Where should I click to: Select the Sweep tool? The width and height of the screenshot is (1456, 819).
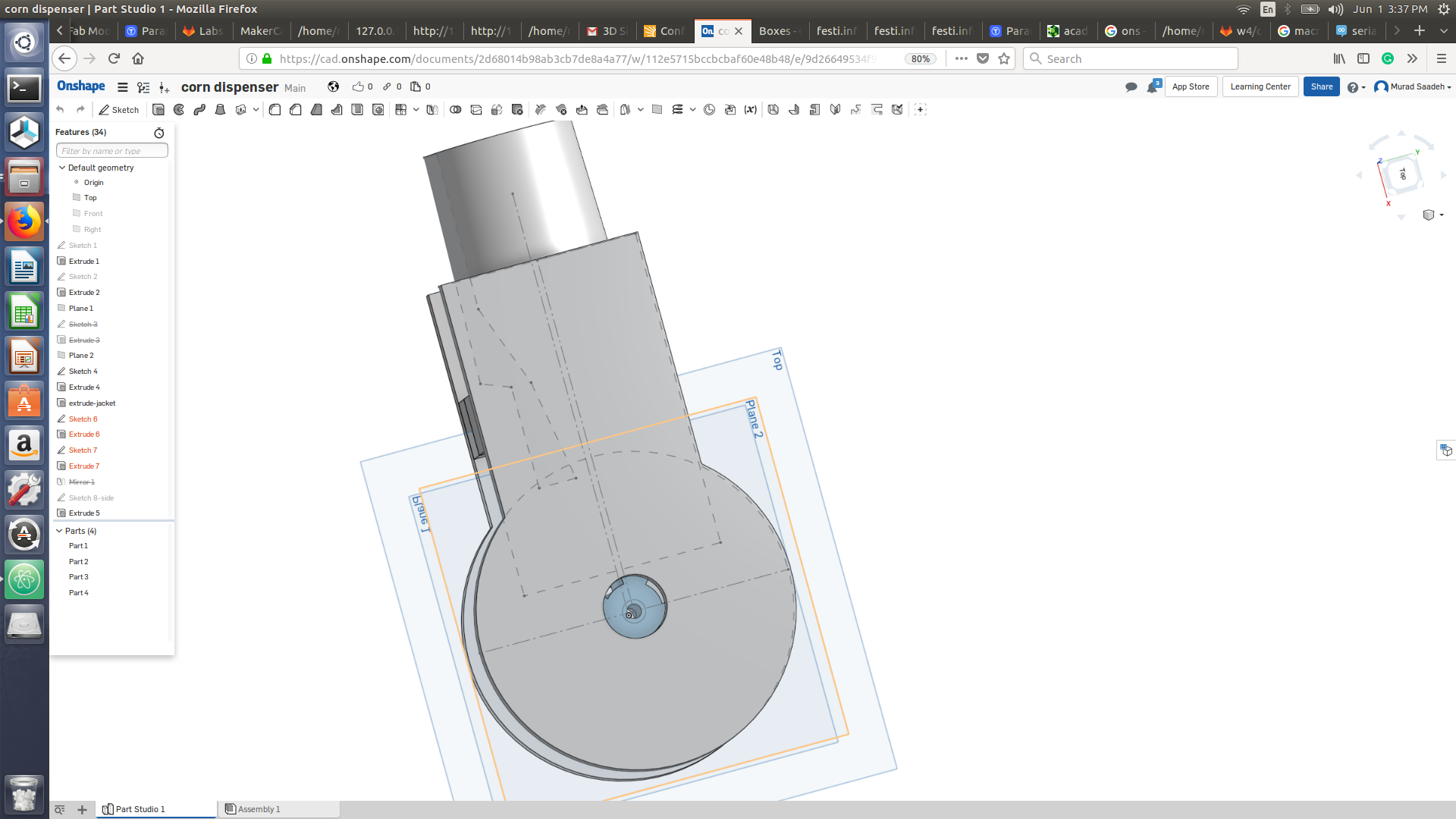(x=199, y=110)
